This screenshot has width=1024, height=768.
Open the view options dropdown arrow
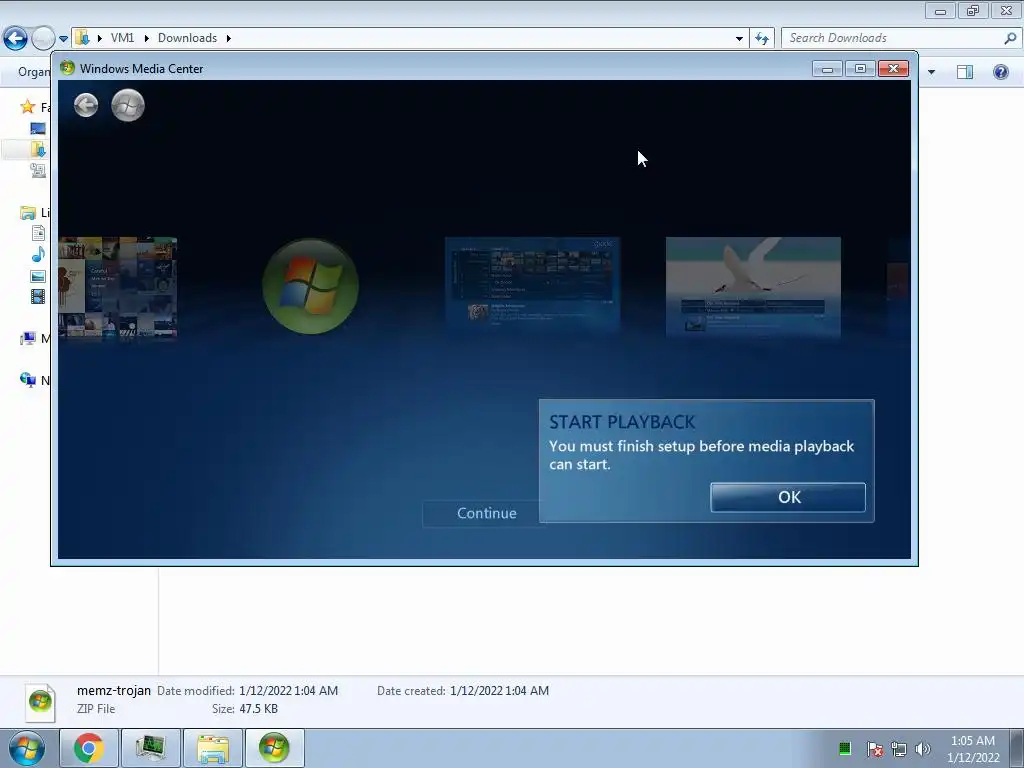(931, 72)
